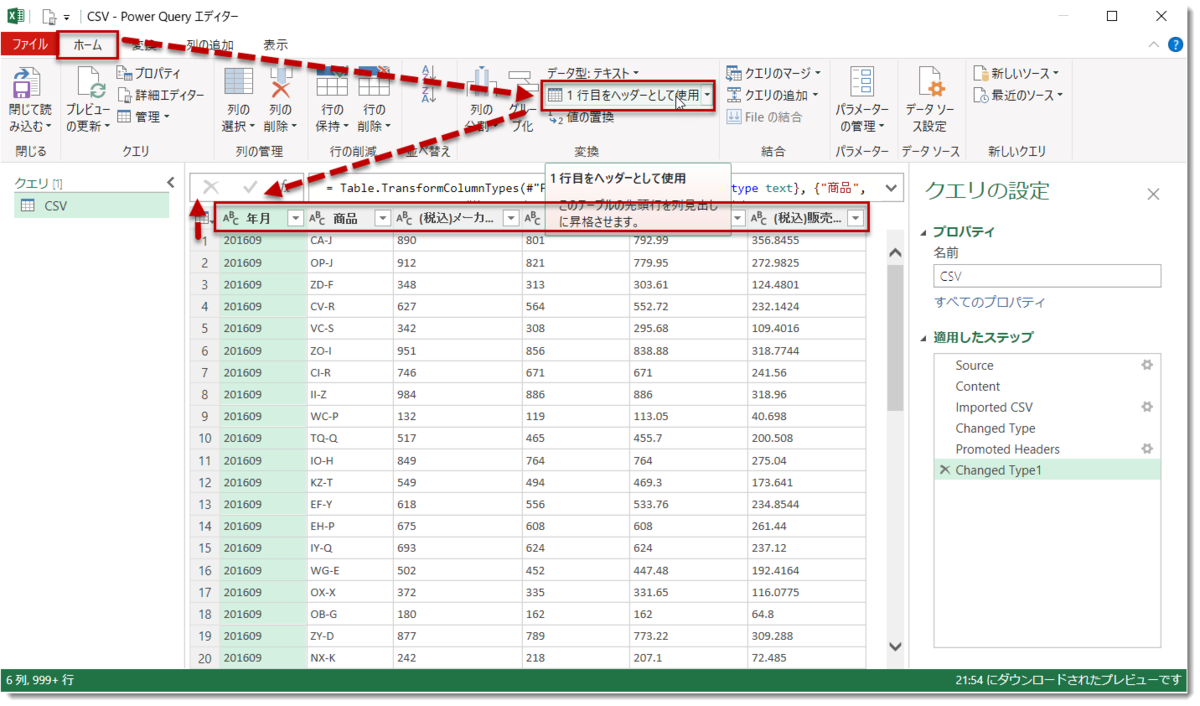Image resolution: width=1200 pixels, height=706 pixels.
Task: Close the Query Settings (クエリの設定) pane
Action: pos(1153,194)
